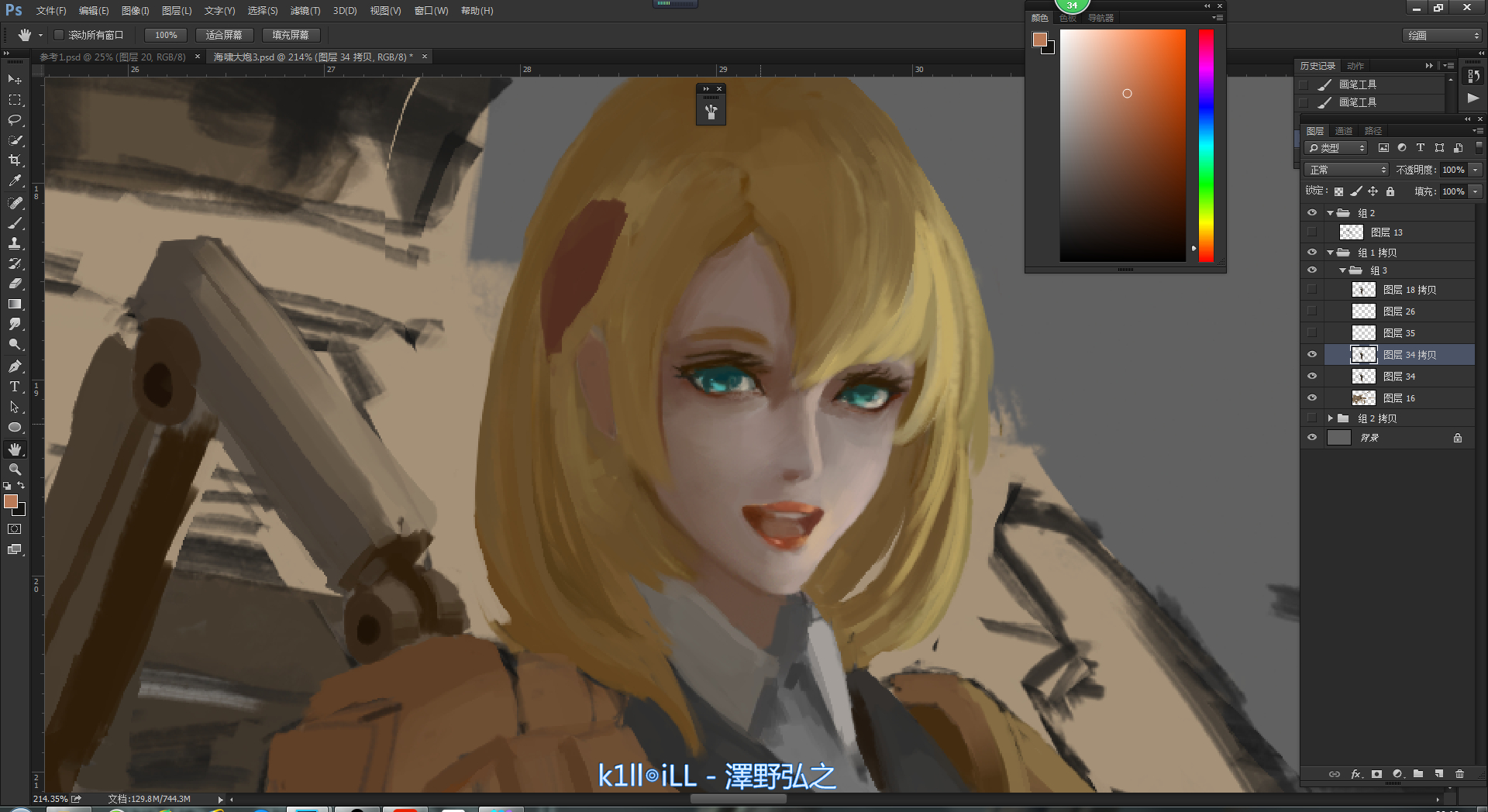Image resolution: width=1488 pixels, height=812 pixels.
Task: Click first 画笔工具 history state
Action: pos(1370,84)
